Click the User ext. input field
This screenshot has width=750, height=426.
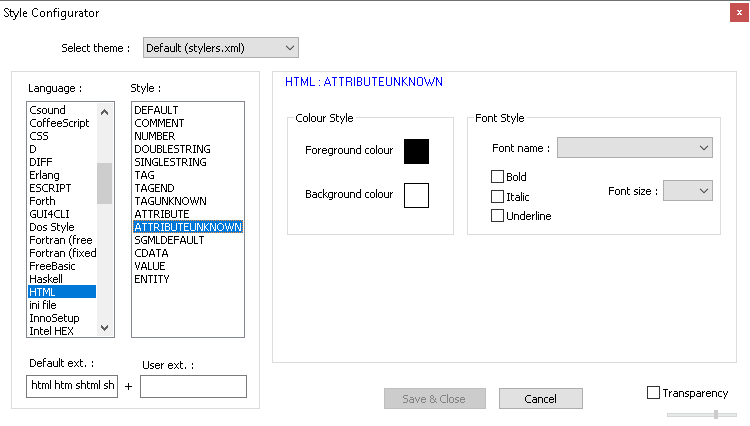click(x=193, y=386)
